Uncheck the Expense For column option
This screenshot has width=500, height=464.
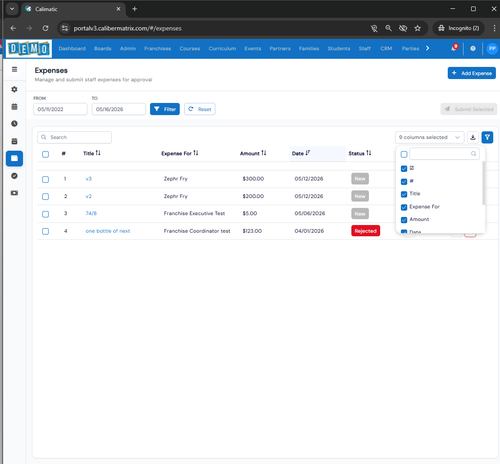pyautogui.click(x=404, y=207)
